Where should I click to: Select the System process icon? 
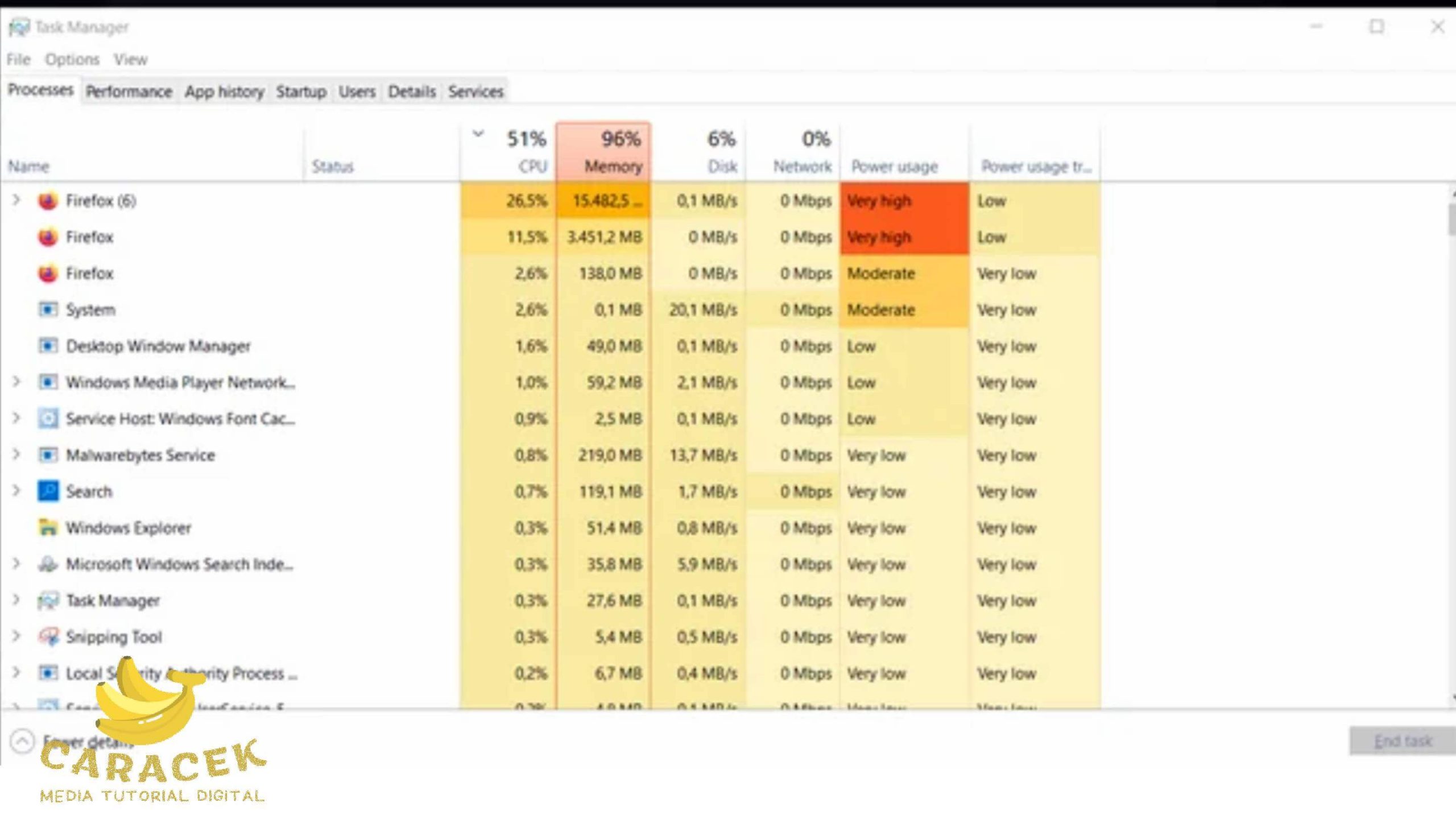click(48, 310)
